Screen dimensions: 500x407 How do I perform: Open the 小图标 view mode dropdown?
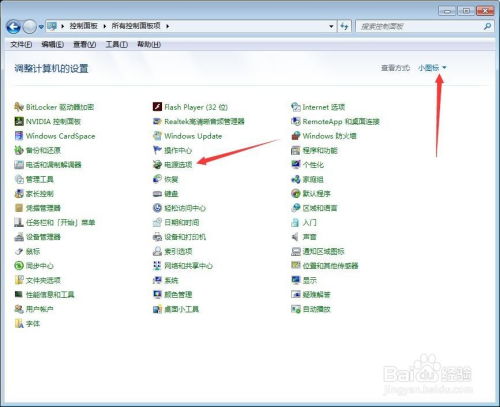pyautogui.click(x=432, y=68)
